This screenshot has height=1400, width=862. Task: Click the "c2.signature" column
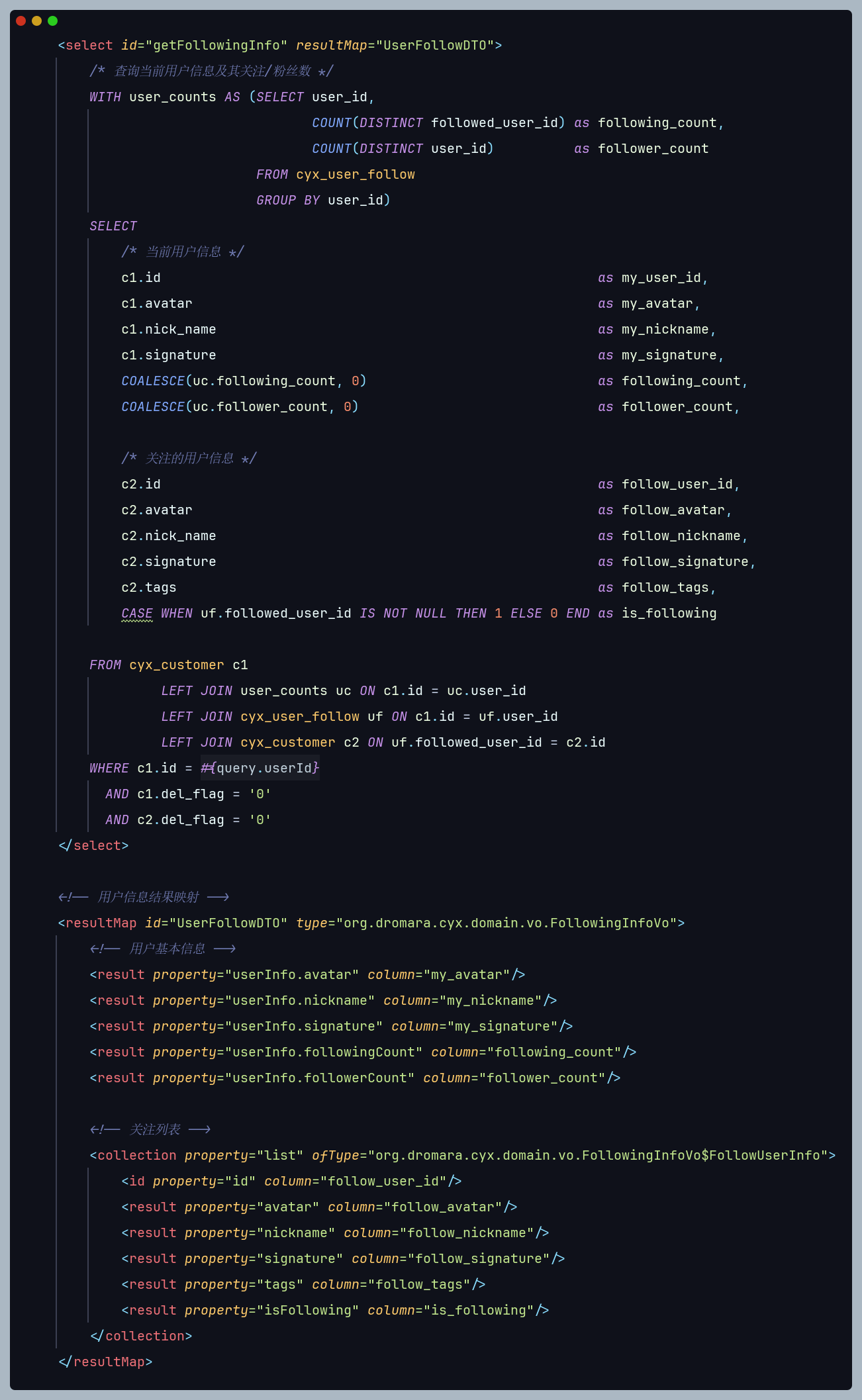(169, 561)
